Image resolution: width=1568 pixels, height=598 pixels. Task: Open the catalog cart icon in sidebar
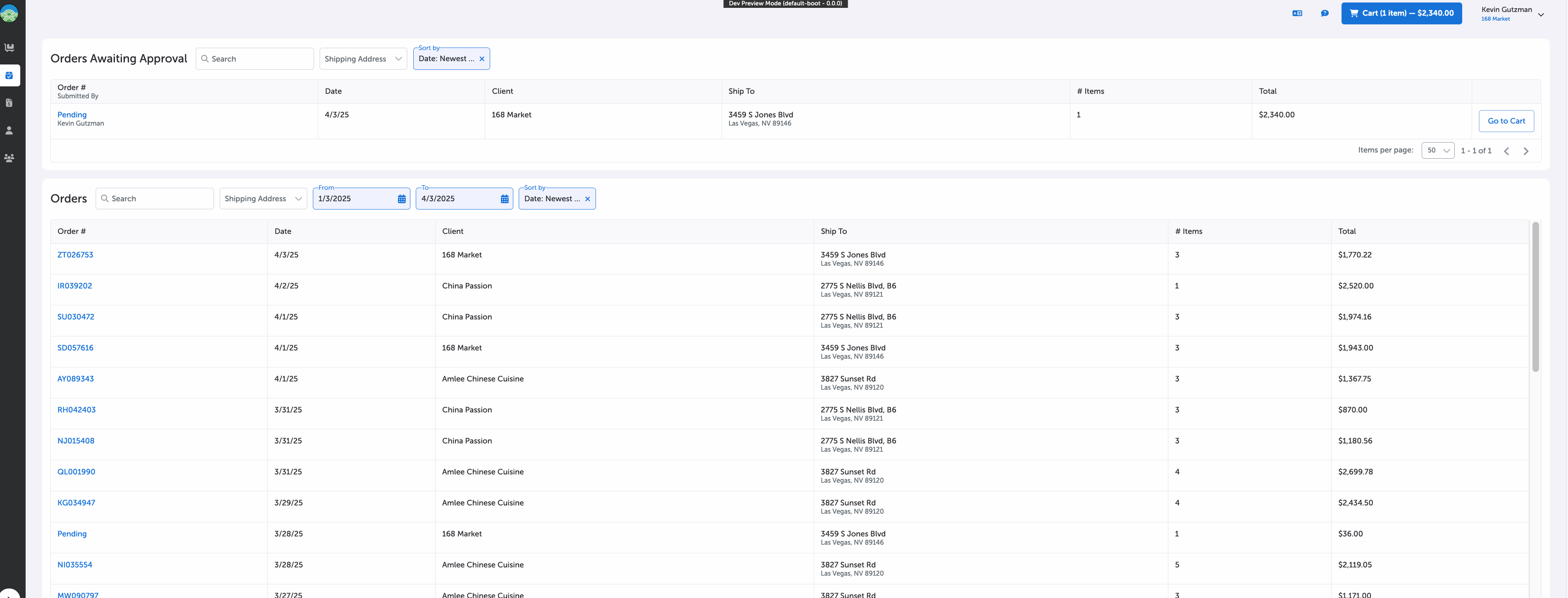pyautogui.click(x=9, y=48)
